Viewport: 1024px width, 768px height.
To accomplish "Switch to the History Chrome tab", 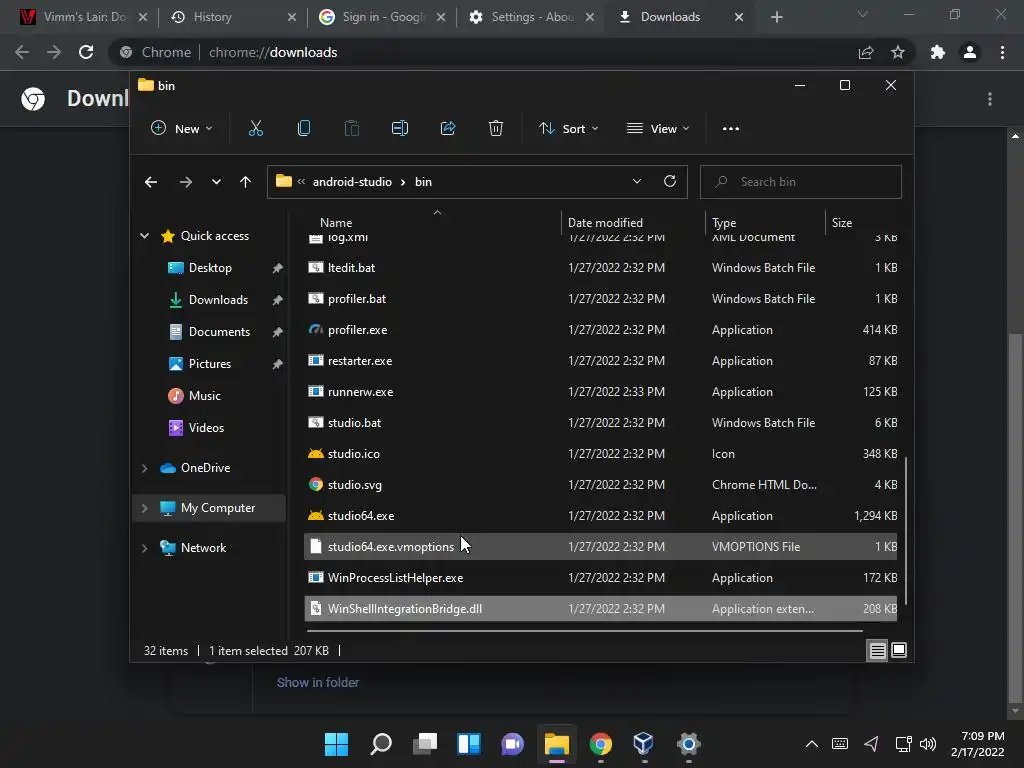I will [x=232, y=17].
